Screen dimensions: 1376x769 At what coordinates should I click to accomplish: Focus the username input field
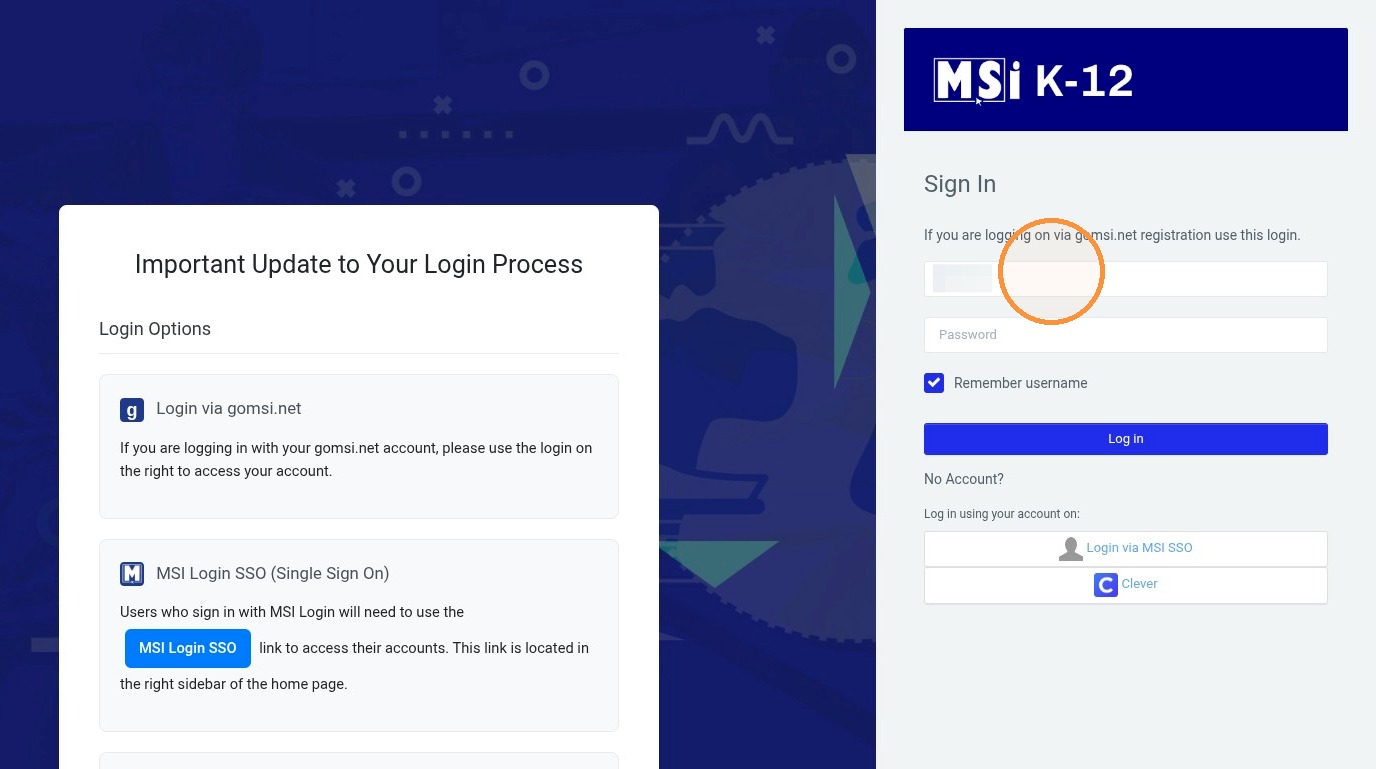1126,279
